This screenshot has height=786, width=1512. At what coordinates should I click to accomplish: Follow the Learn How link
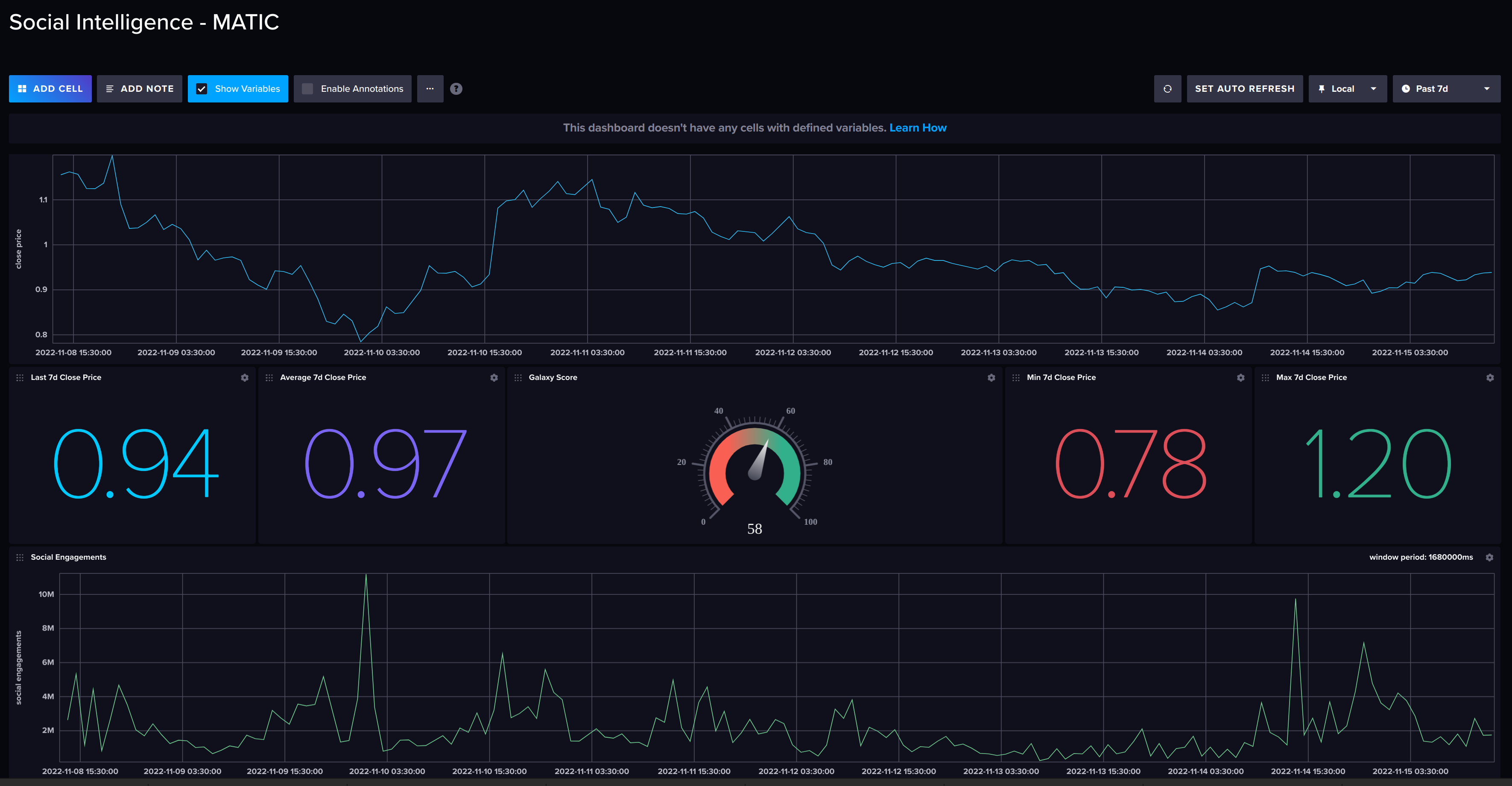(918, 127)
